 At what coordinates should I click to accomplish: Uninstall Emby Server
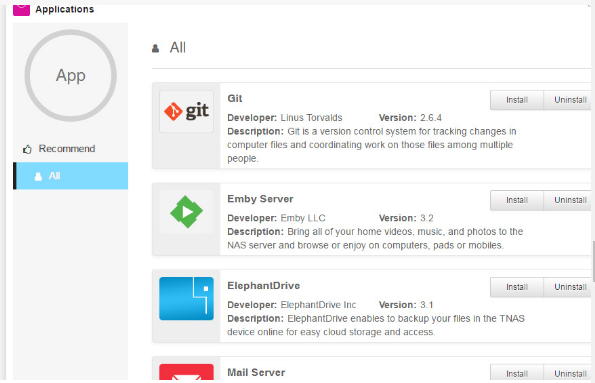tap(568, 200)
